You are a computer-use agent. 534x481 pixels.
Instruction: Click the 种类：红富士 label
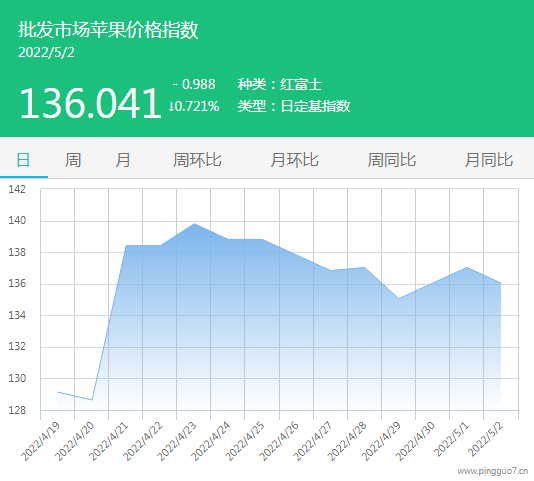(x=280, y=84)
